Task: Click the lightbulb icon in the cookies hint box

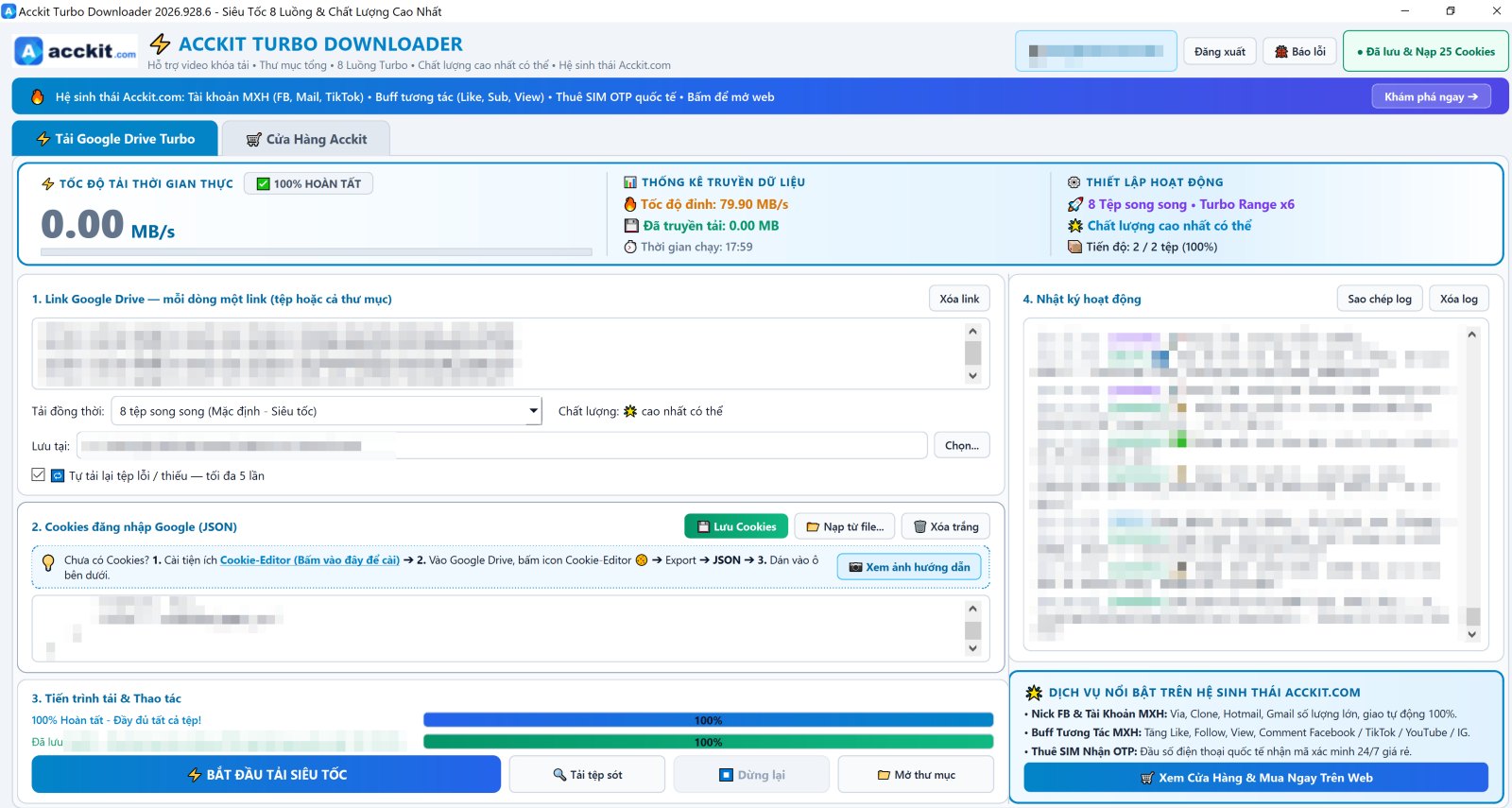Action: (48, 562)
